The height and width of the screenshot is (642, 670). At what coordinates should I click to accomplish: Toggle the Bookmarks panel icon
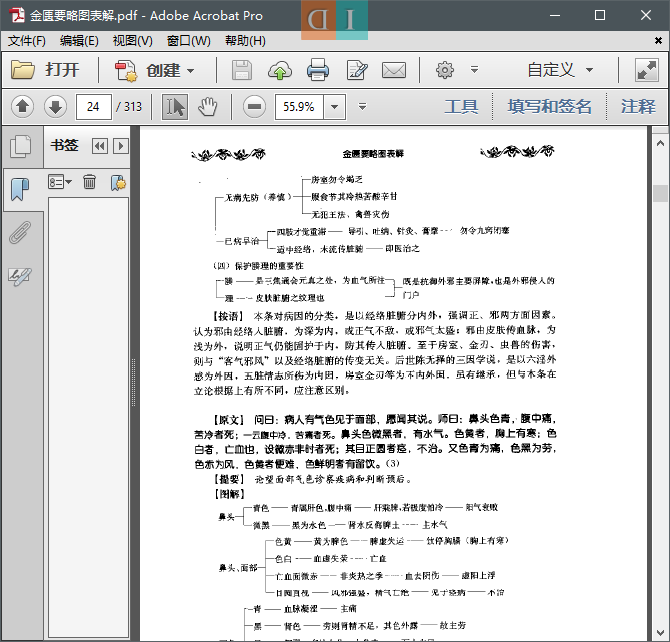point(20,189)
